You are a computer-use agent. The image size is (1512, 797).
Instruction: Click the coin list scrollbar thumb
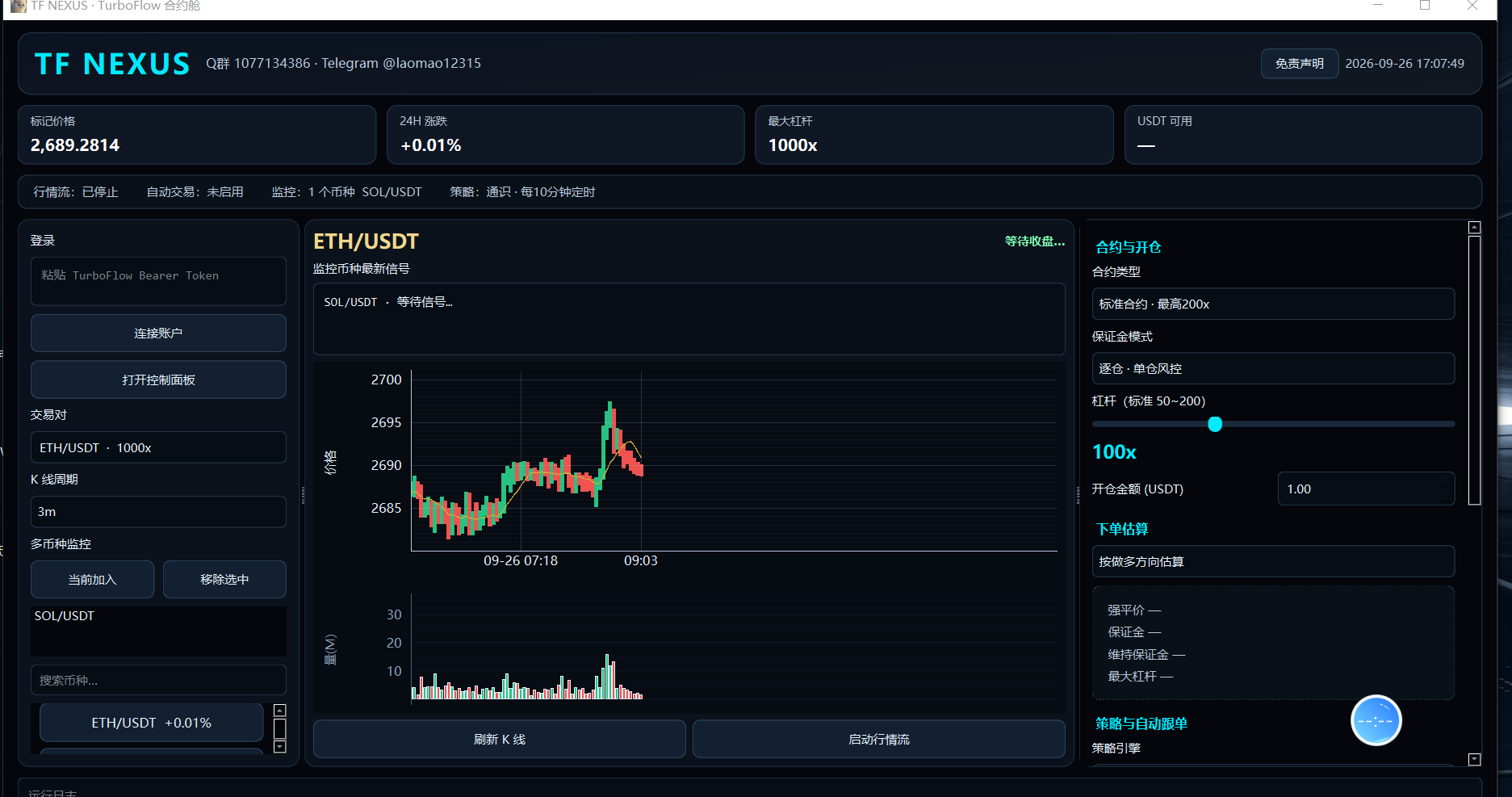click(x=280, y=729)
